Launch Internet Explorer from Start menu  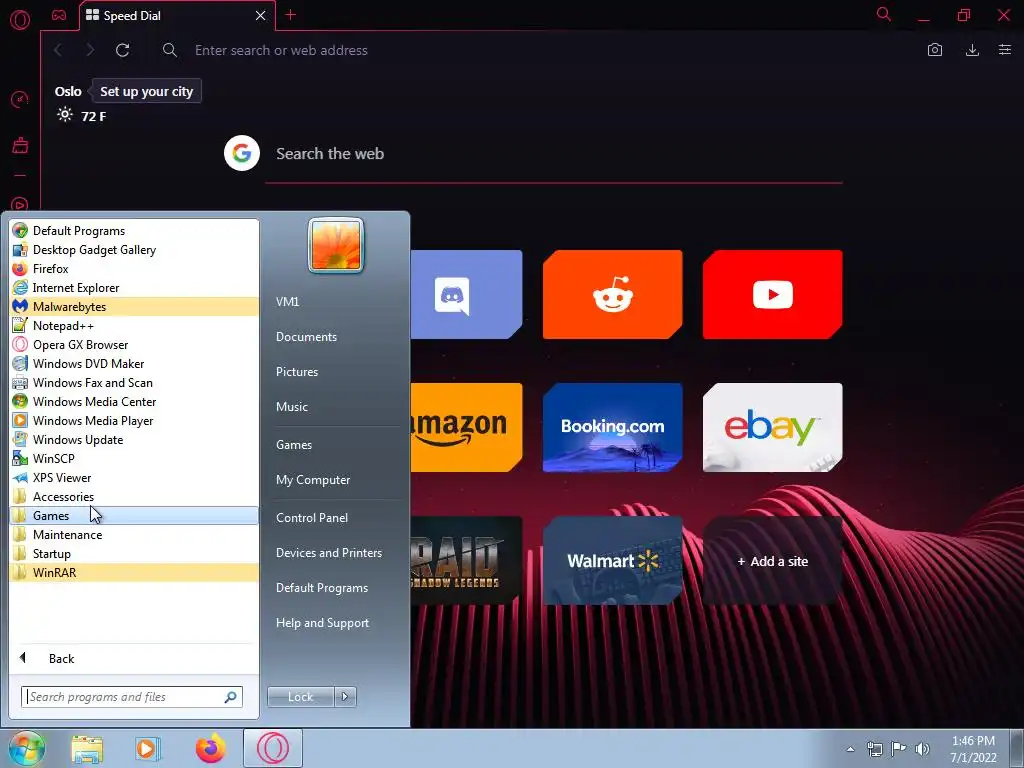coord(135,287)
